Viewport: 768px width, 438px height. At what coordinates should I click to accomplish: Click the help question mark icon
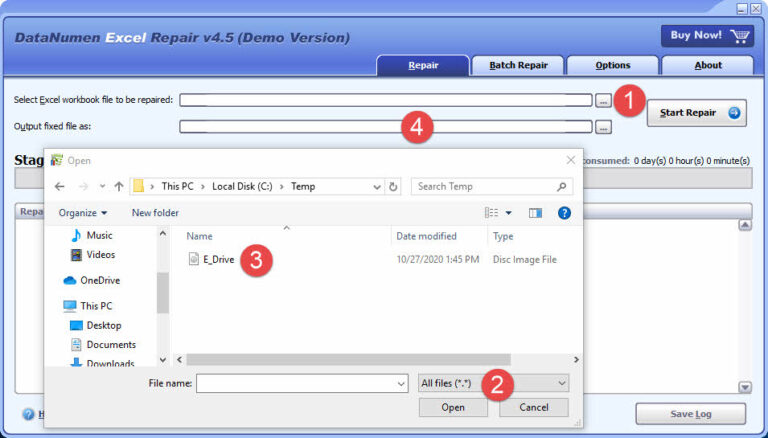[564, 212]
